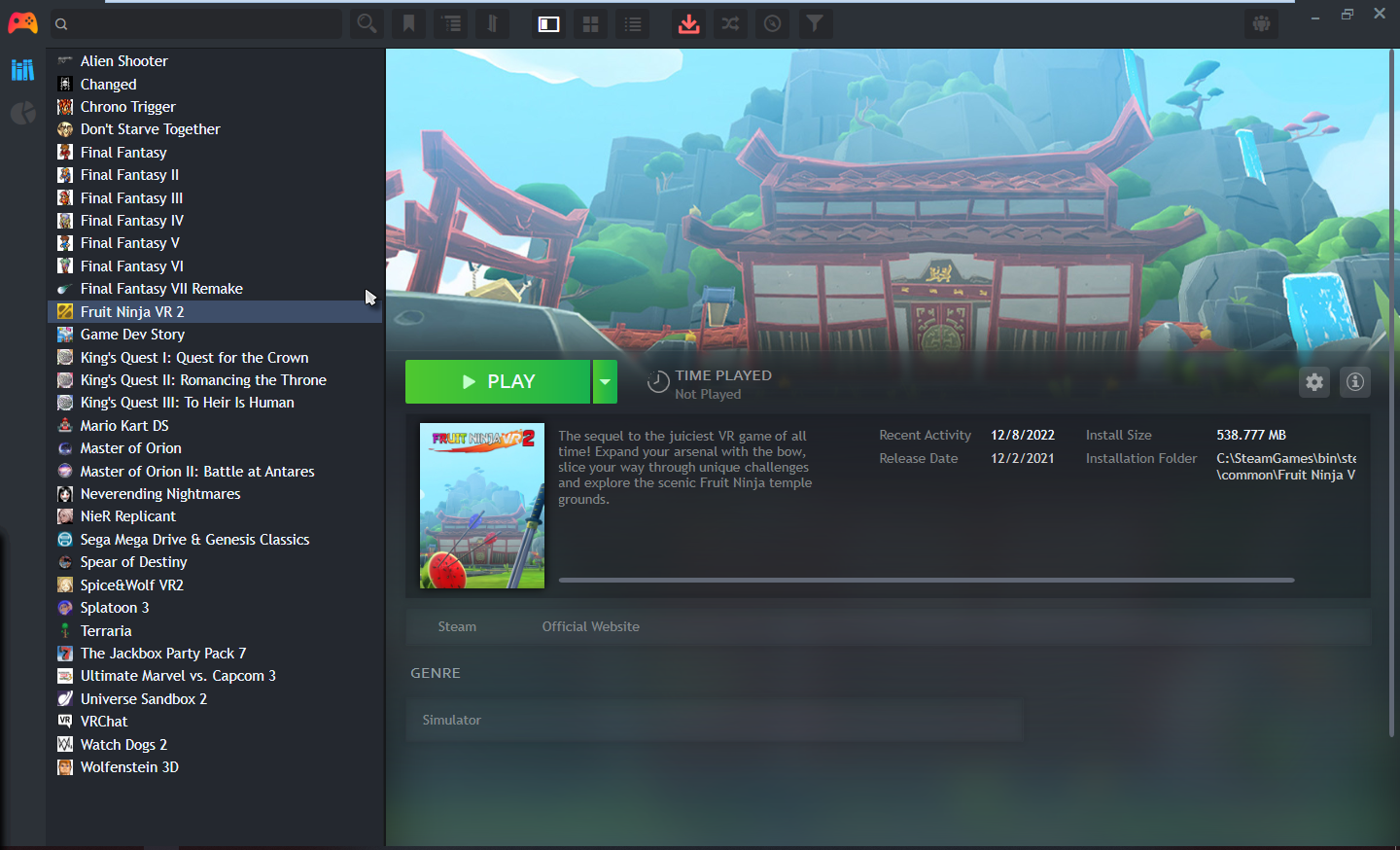Open the Playnite main menu logo
The height and width of the screenshot is (850, 1400).
pyautogui.click(x=22, y=23)
